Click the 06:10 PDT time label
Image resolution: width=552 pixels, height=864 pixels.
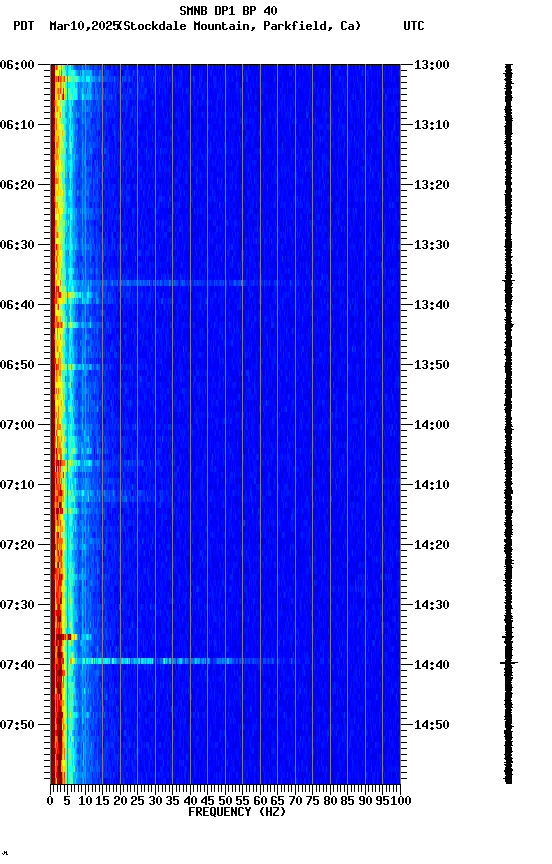click(17, 125)
